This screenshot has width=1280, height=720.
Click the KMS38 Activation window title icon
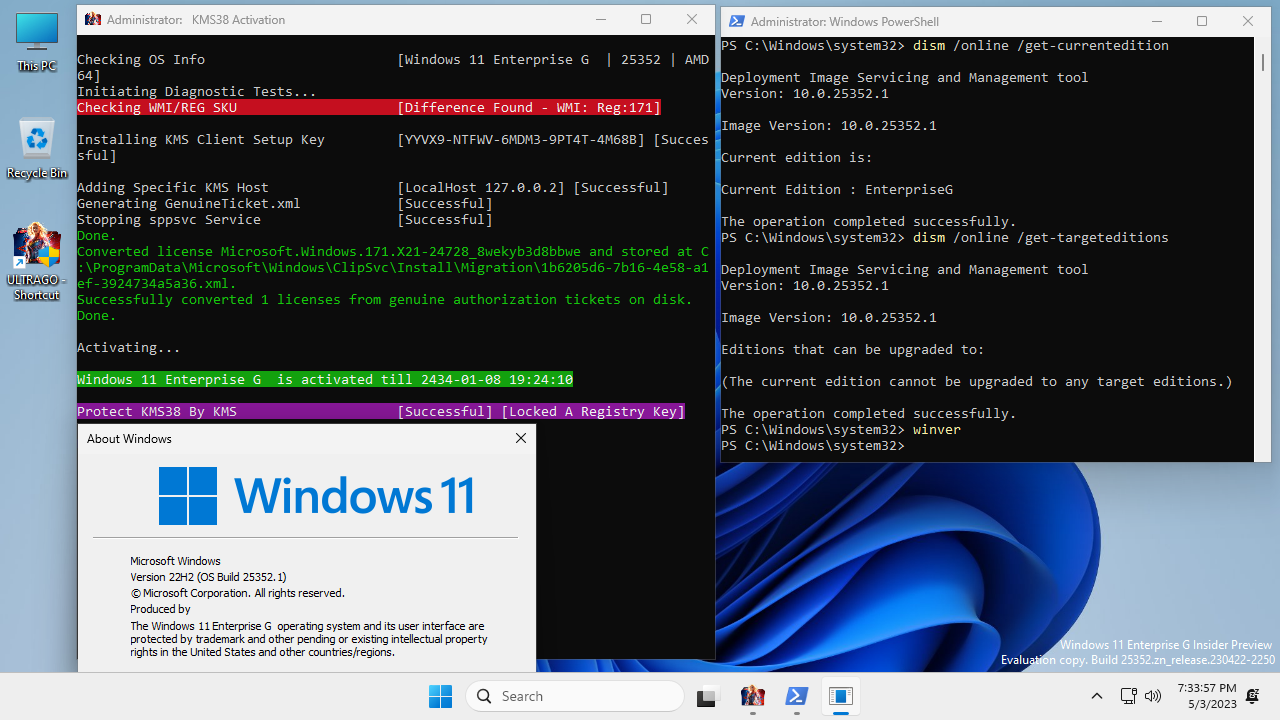(x=92, y=19)
